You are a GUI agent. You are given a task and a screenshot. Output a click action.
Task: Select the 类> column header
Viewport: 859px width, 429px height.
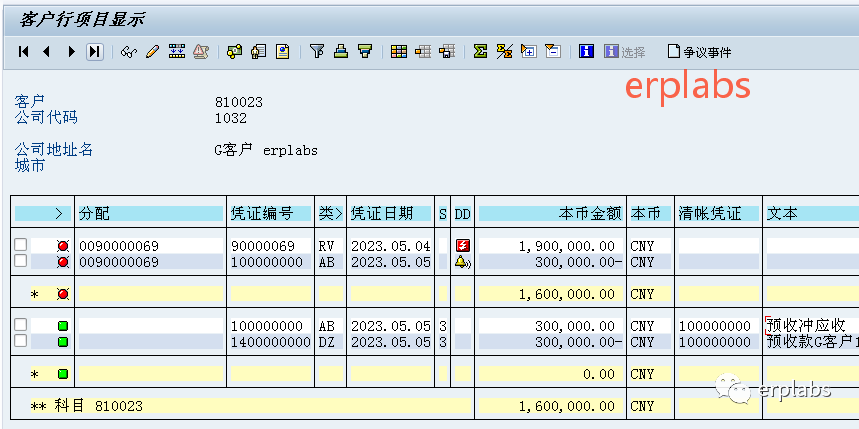pyautogui.click(x=330, y=214)
